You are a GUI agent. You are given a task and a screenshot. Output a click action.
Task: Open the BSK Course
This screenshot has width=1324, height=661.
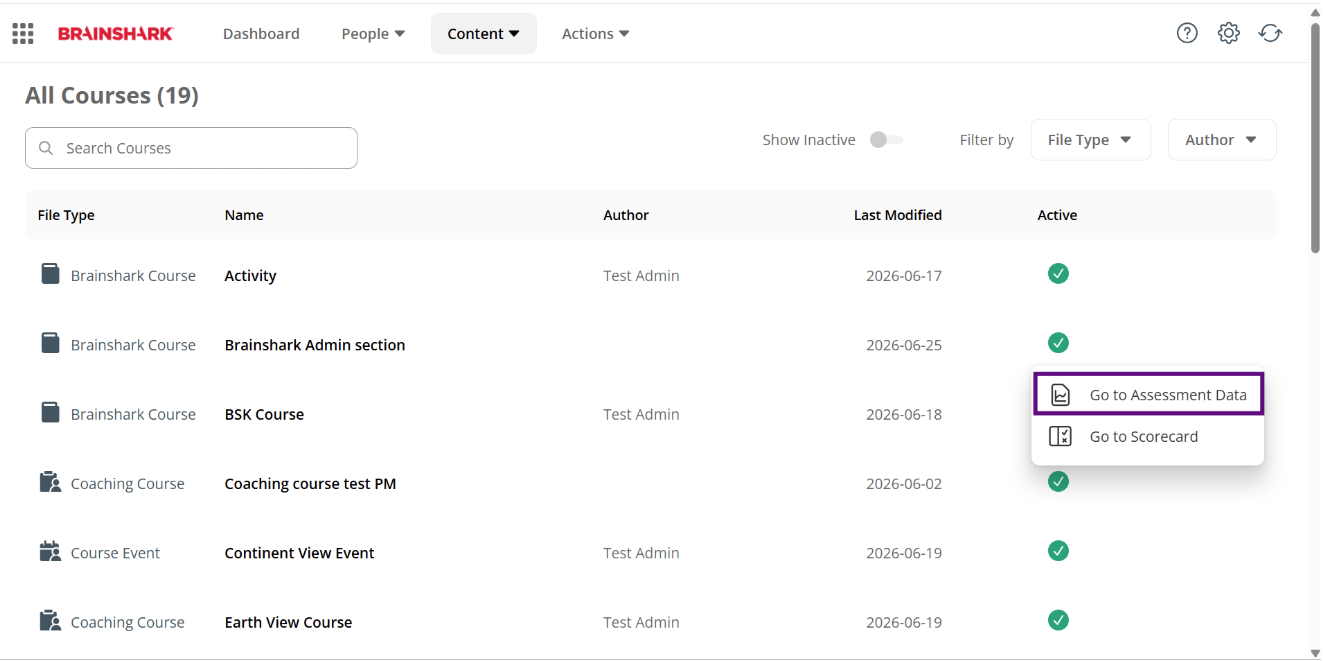point(264,414)
